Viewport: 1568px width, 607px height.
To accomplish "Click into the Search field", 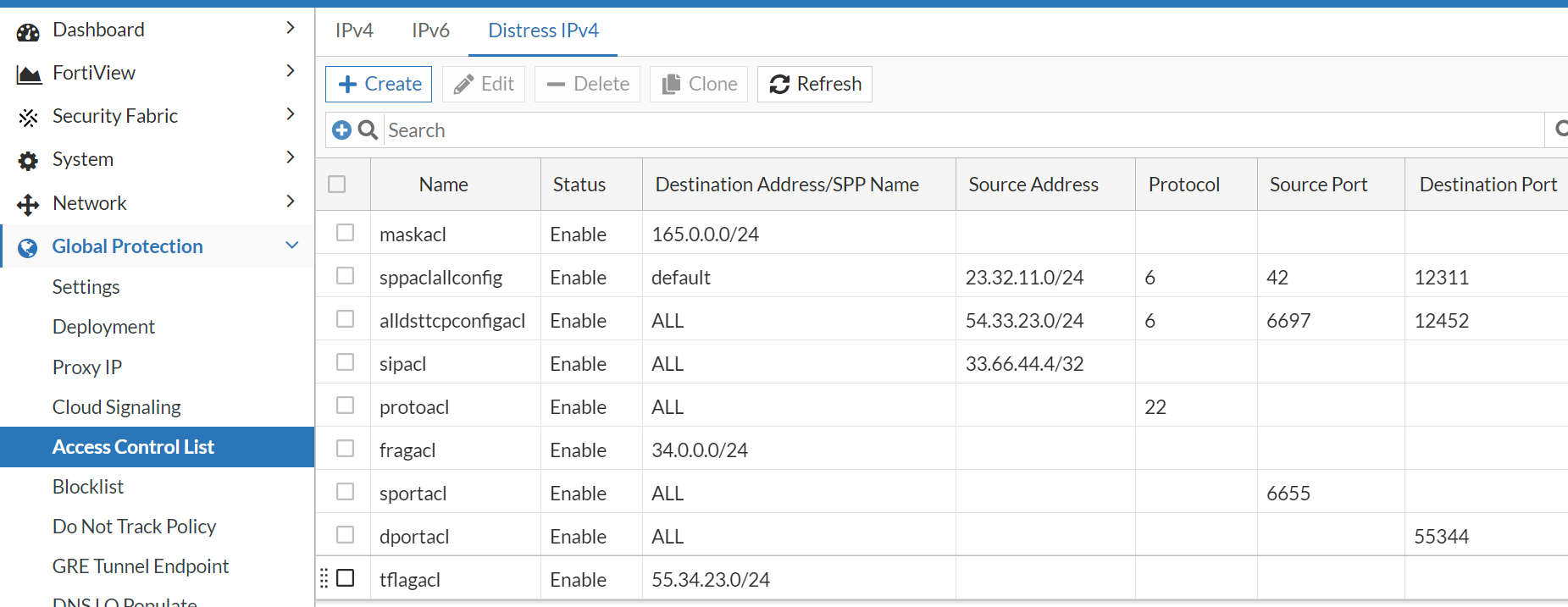I will click(x=964, y=130).
